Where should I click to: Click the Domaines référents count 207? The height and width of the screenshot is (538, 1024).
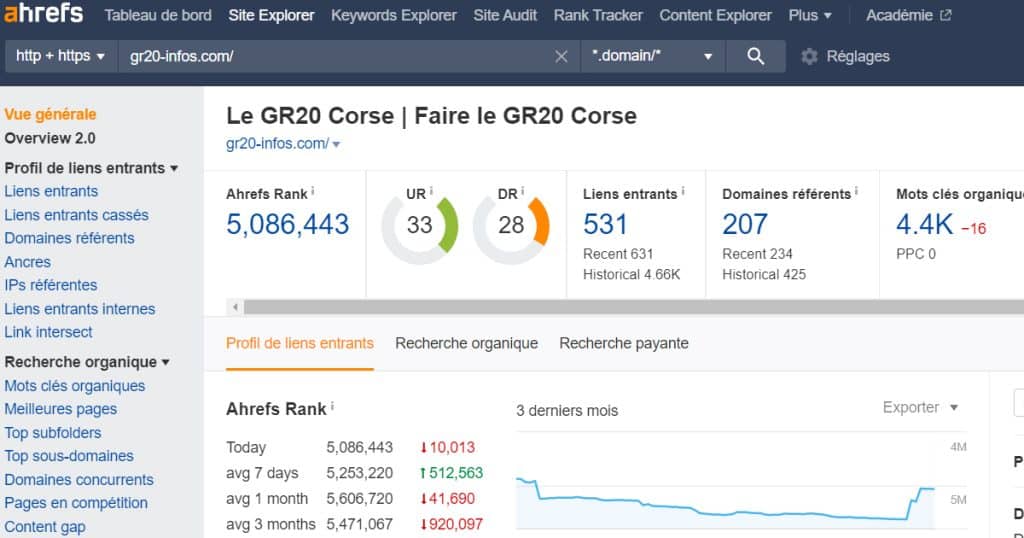pos(744,225)
